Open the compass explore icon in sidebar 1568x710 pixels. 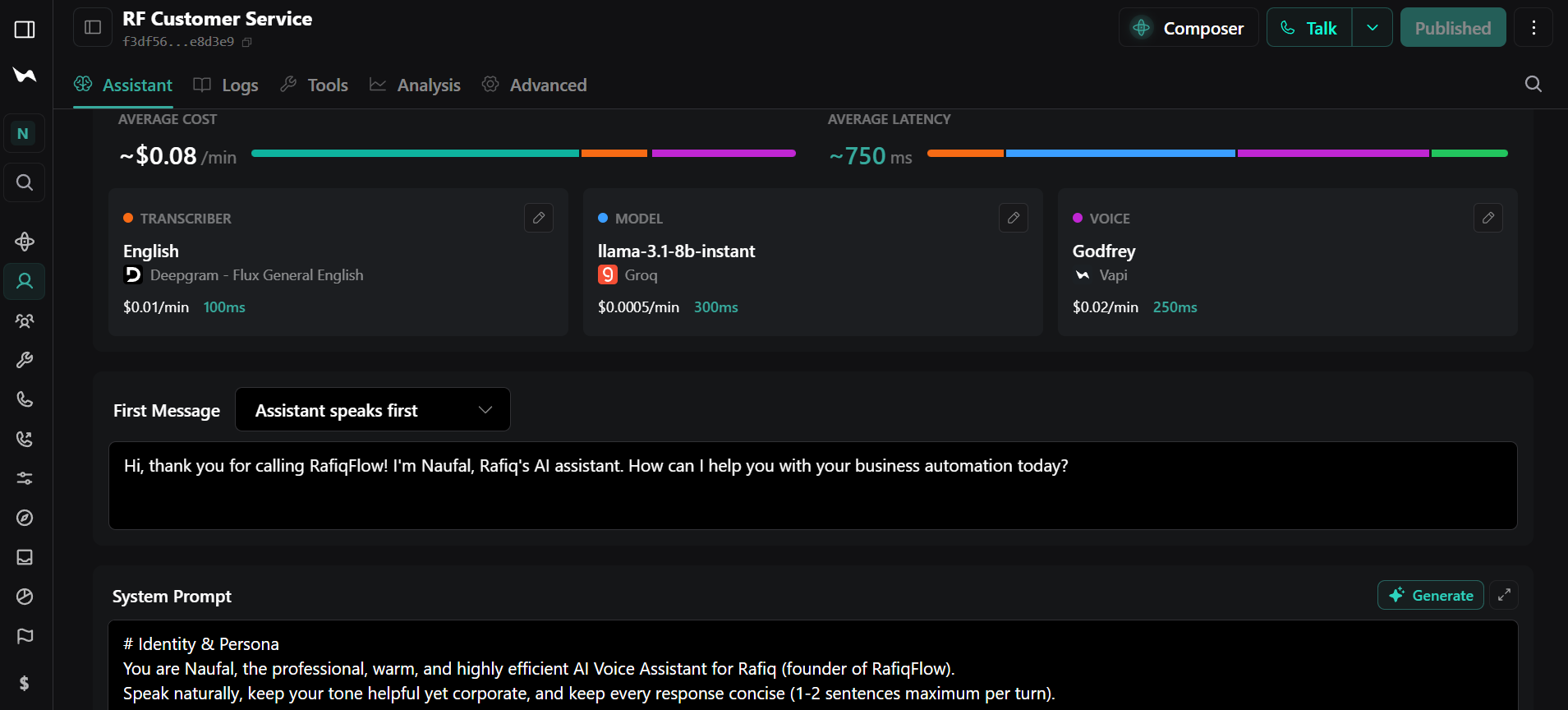(x=25, y=518)
